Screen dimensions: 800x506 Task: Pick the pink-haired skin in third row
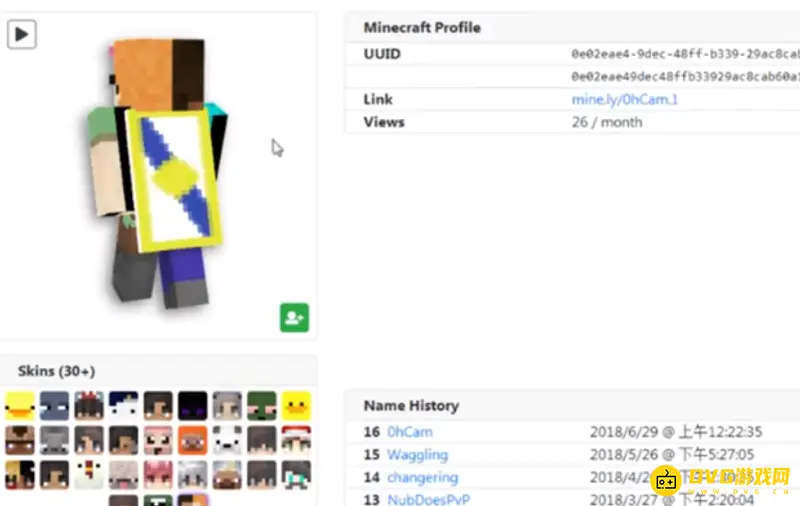[158, 473]
